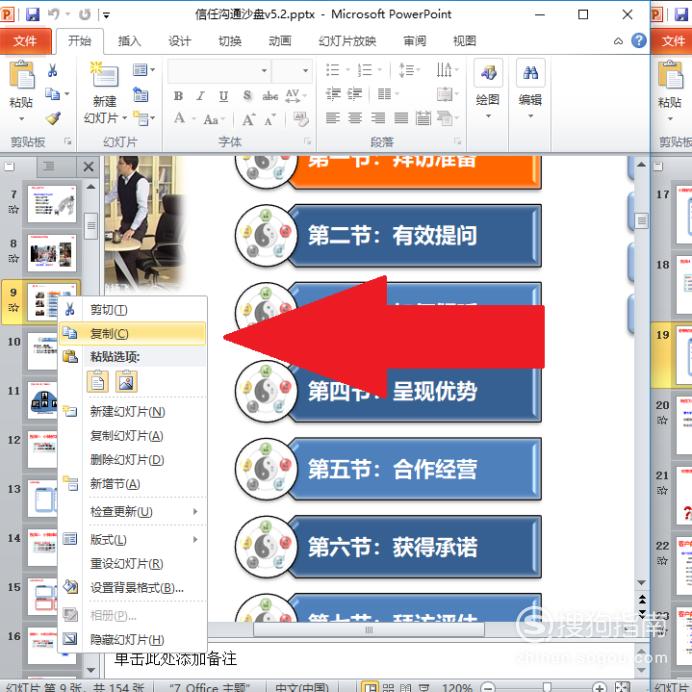The image size is (692, 692).
Task: Toggle Align Text Left
Action: [x=333, y=118]
